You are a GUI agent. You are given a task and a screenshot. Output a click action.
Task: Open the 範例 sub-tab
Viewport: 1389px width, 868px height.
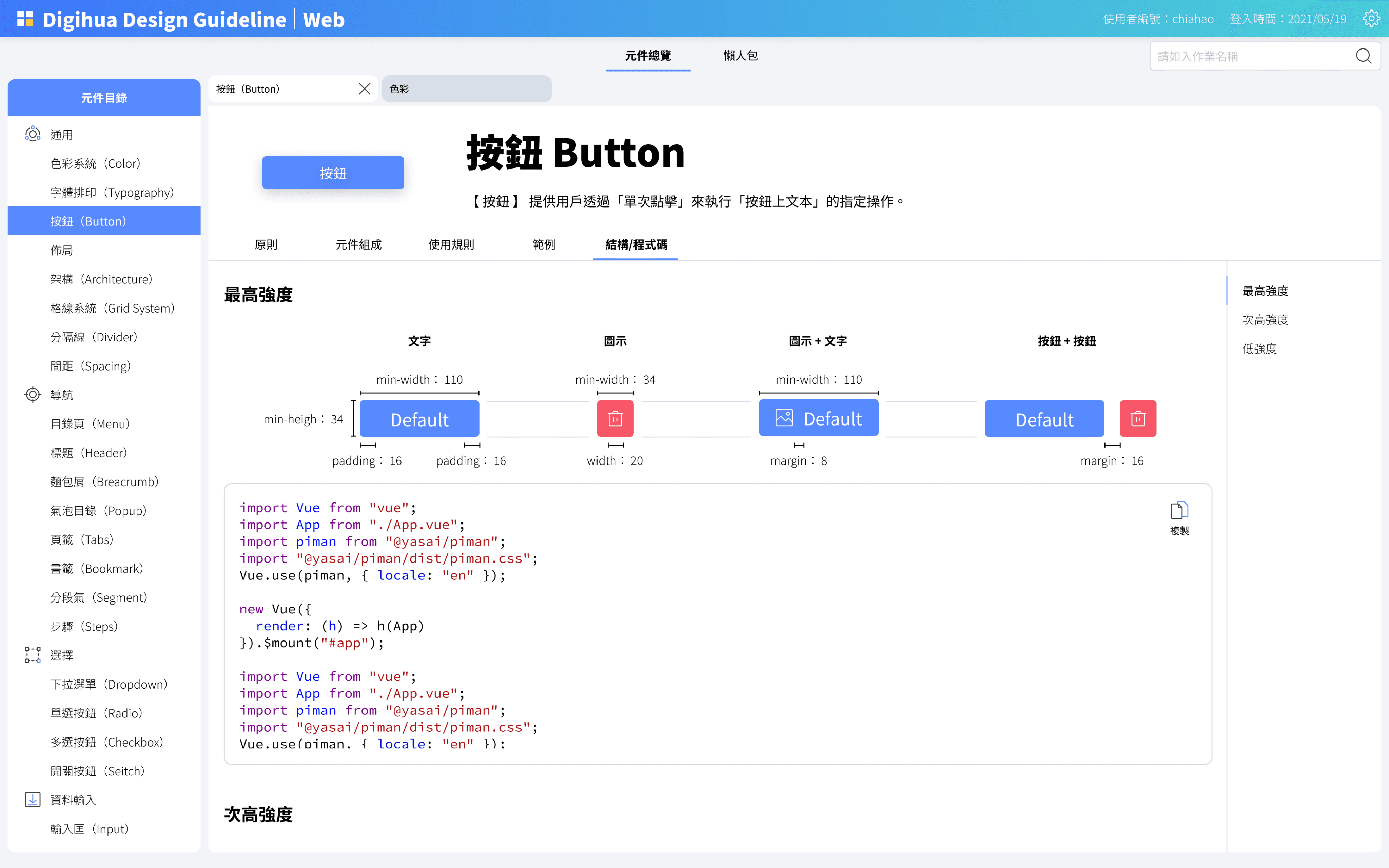tap(544, 244)
